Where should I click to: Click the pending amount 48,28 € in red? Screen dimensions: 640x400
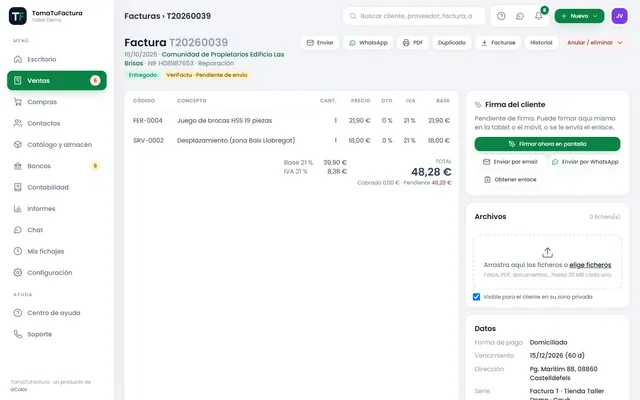(441, 183)
